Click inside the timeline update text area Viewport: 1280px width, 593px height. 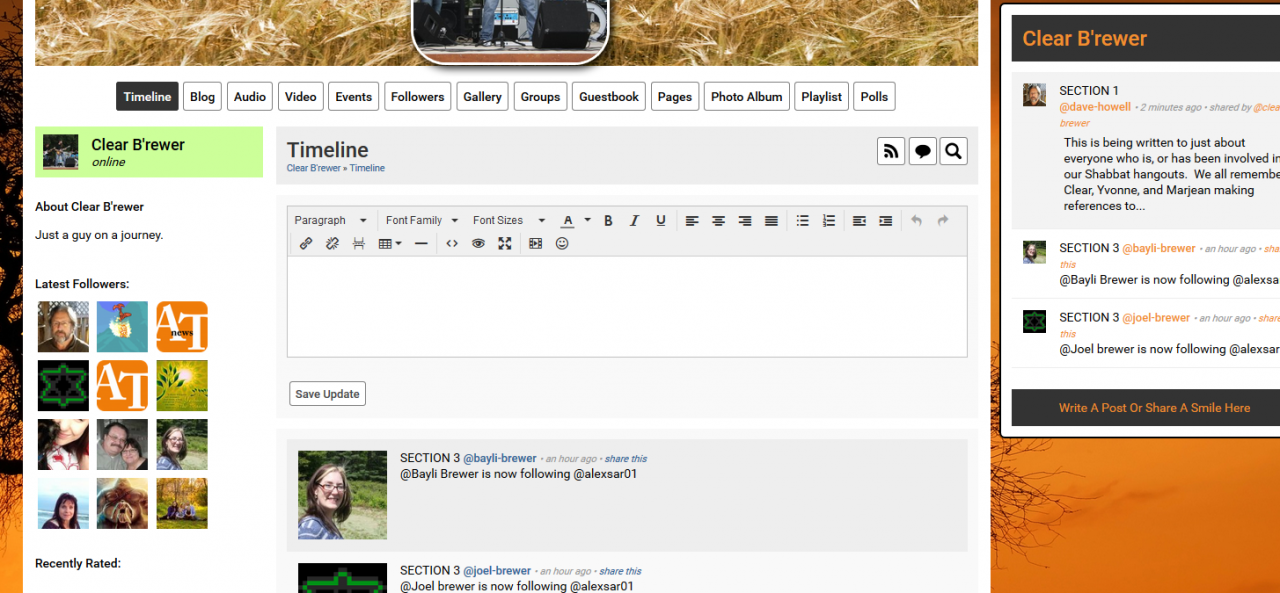point(626,306)
